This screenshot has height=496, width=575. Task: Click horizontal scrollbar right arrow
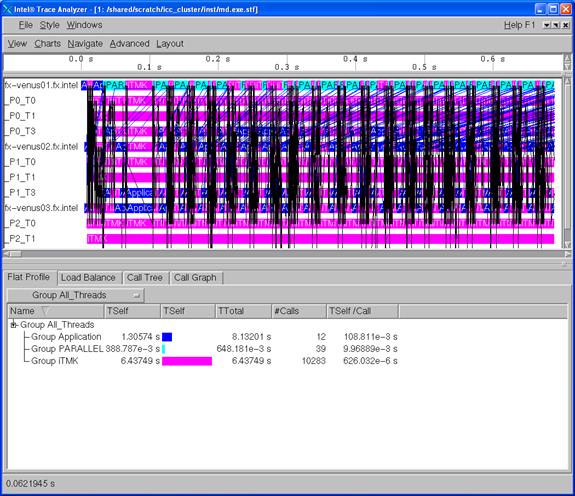[567, 254]
